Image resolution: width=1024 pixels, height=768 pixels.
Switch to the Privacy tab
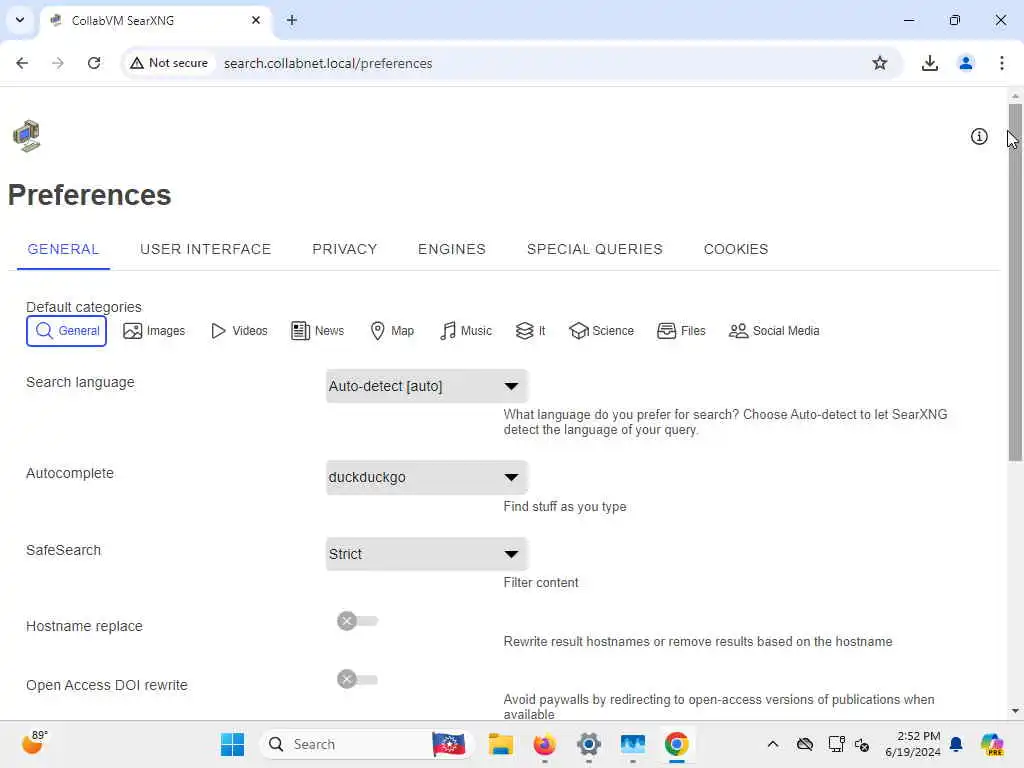pos(344,249)
